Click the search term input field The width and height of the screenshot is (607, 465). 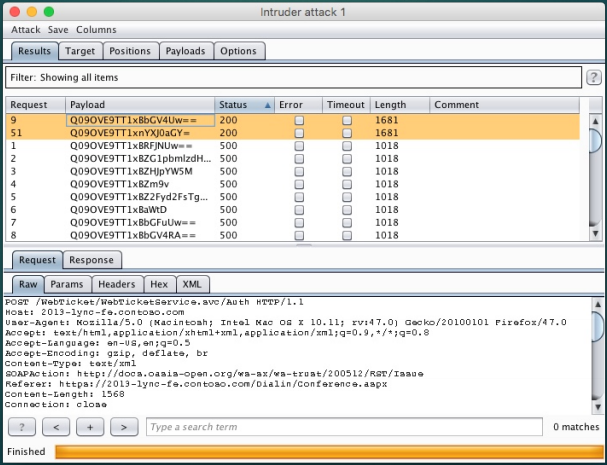[x=344, y=427]
